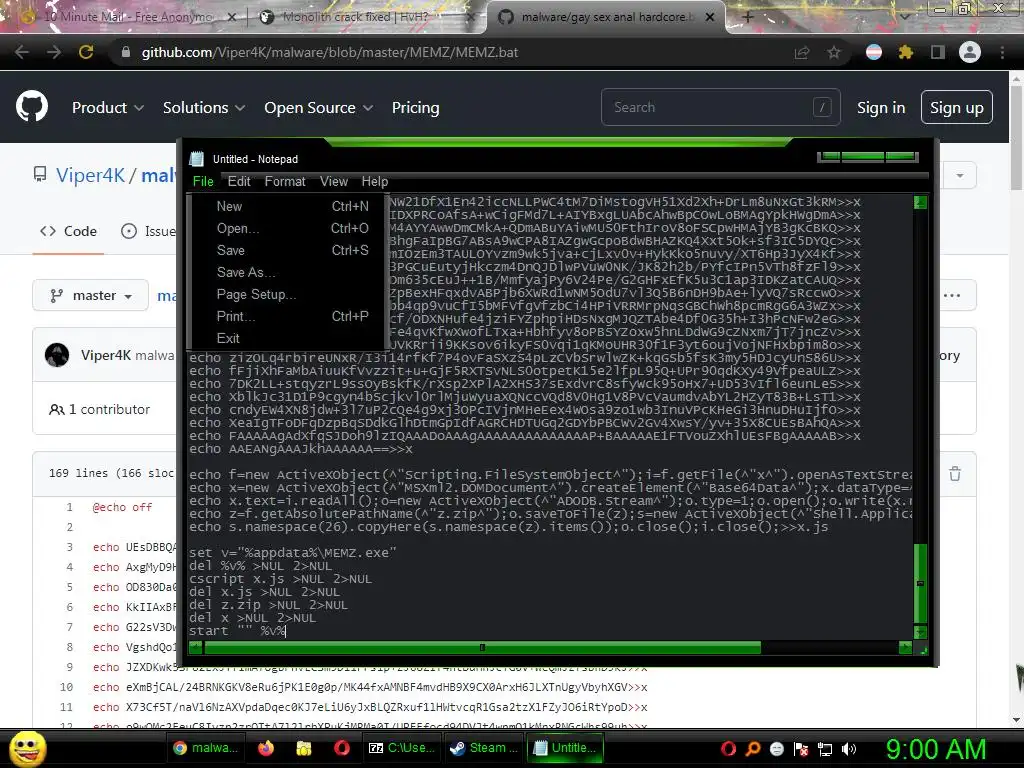1024x768 pixels.
Task: Open Notepad File menu
Action: pos(203,182)
